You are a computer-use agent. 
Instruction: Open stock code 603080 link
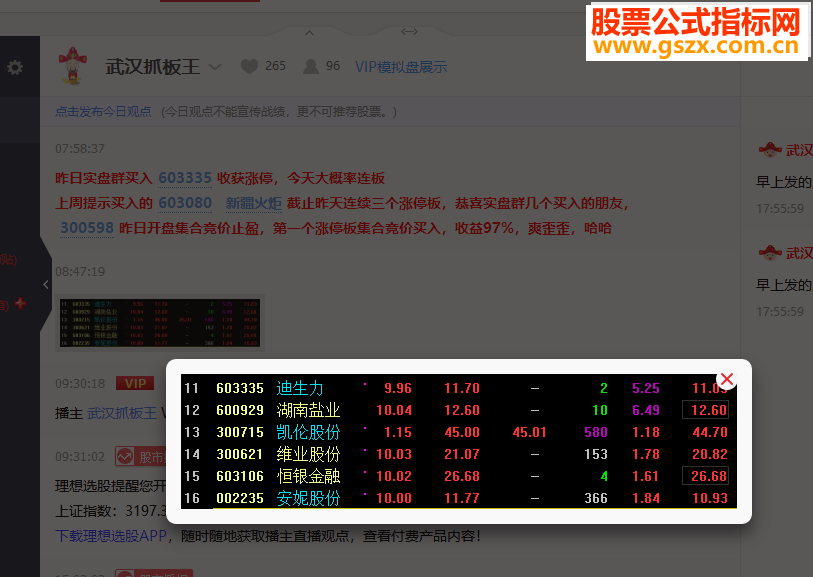(185, 203)
